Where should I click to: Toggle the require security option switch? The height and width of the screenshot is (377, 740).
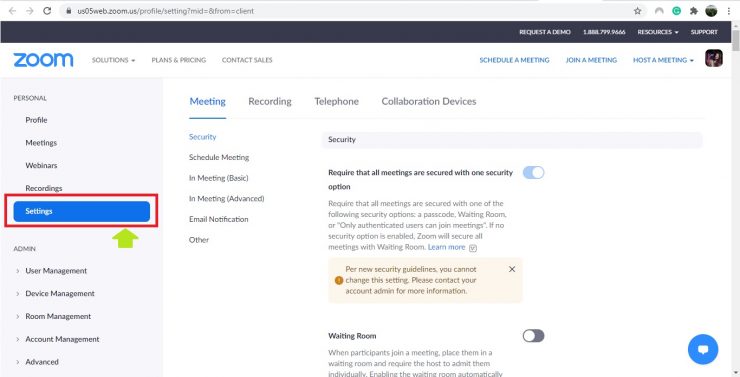coord(533,173)
